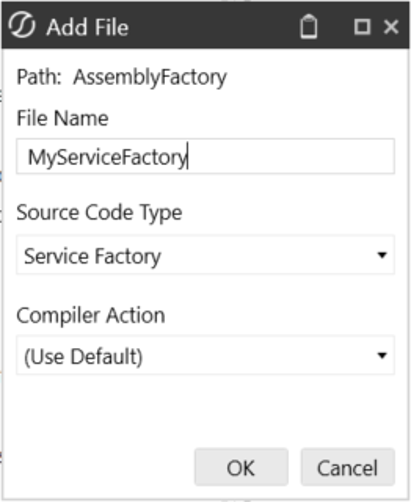Place cursor on the MyServiceFactory text
The height and width of the screenshot is (502, 412).
coord(108,157)
